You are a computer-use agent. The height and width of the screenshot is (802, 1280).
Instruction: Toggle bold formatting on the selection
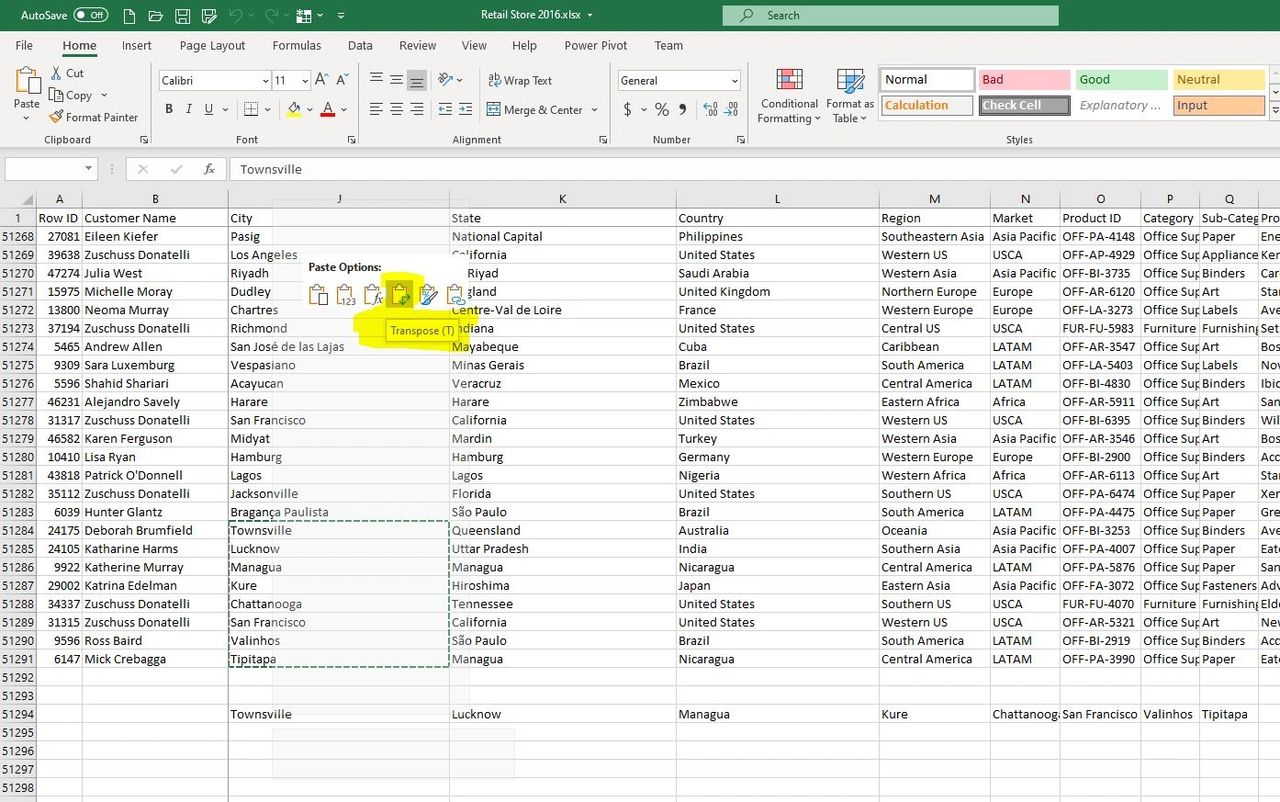click(x=168, y=109)
